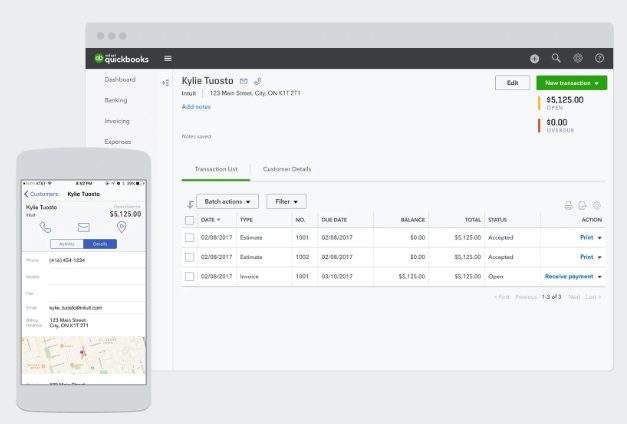
Task: Expand action arrow for Estimate 1002 row
Action: pyautogui.click(x=600, y=257)
